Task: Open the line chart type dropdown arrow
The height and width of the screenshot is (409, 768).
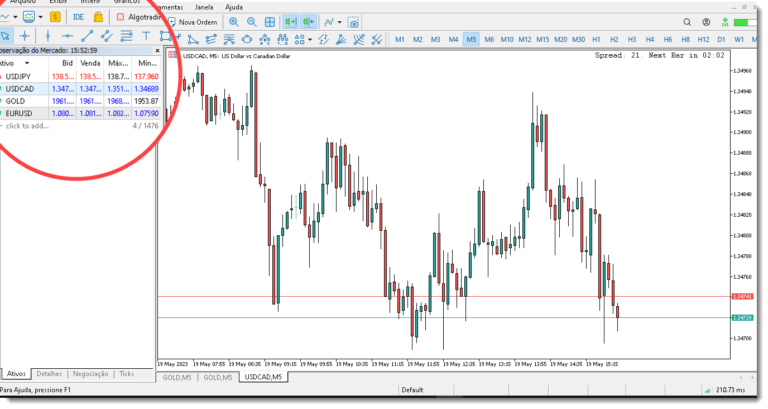Action: (x=15, y=17)
